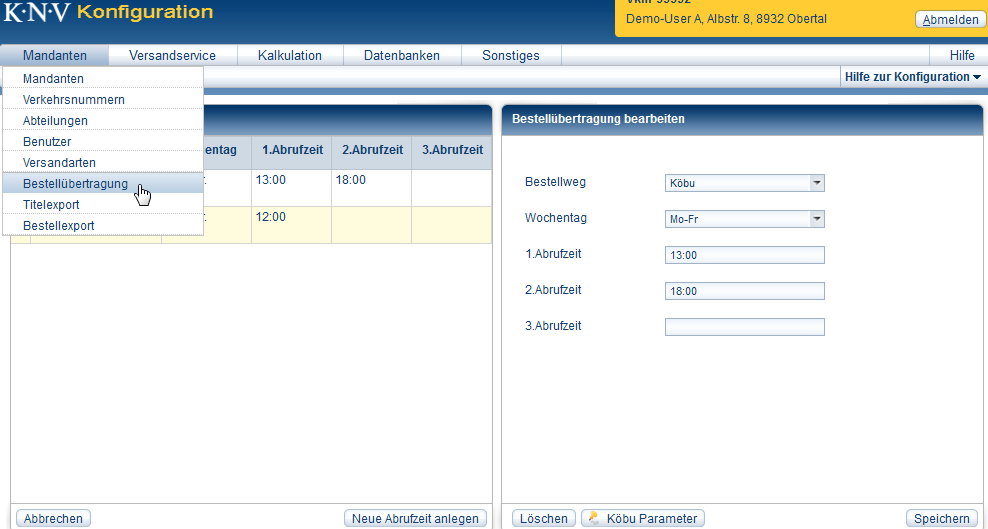Open the Versandservice tab
Screen dimensions: 988x529
[x=172, y=56]
